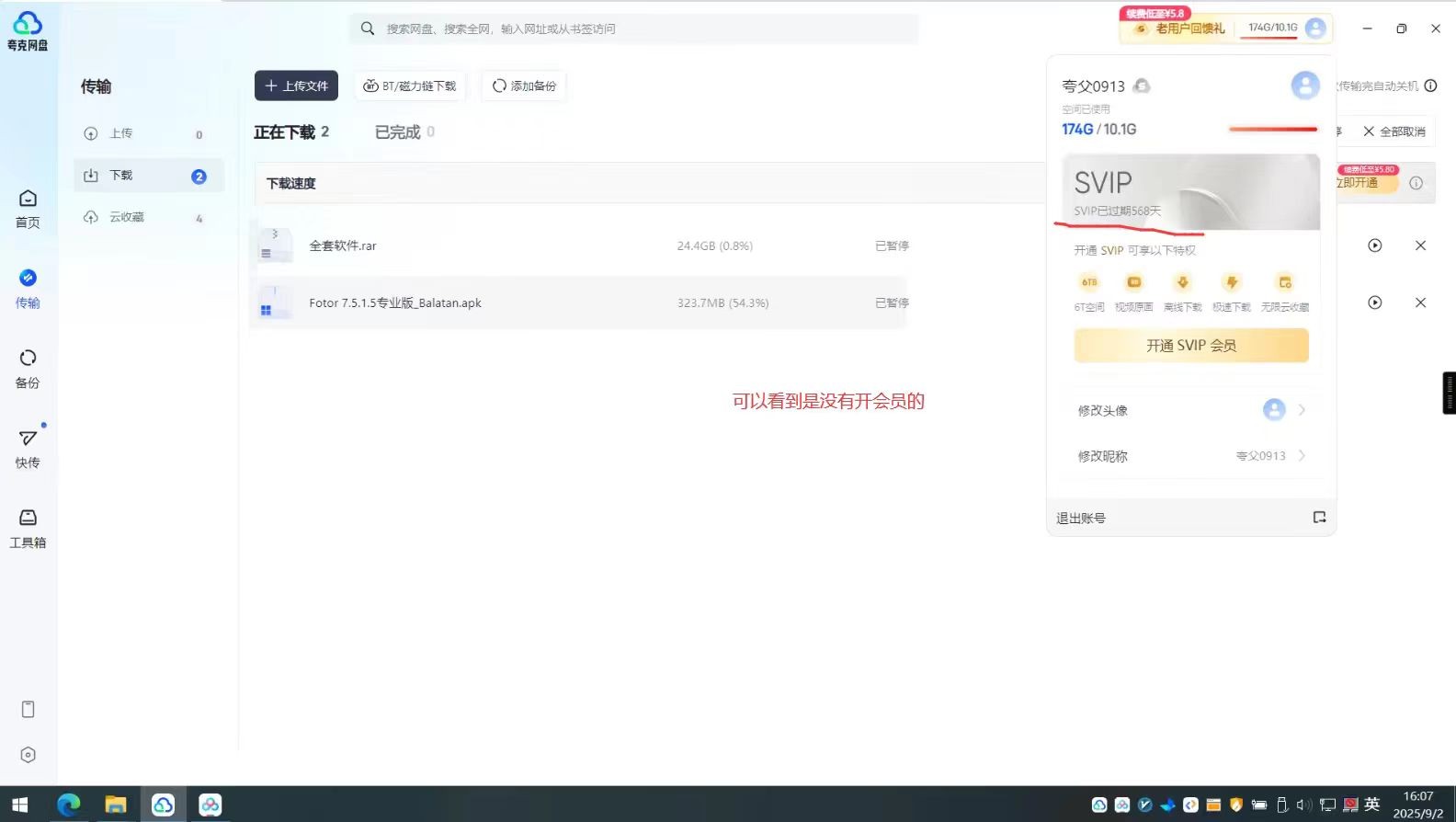This screenshot has width=1456, height=822.
Task: Open File Explorer from the taskbar
Action: [115, 805]
